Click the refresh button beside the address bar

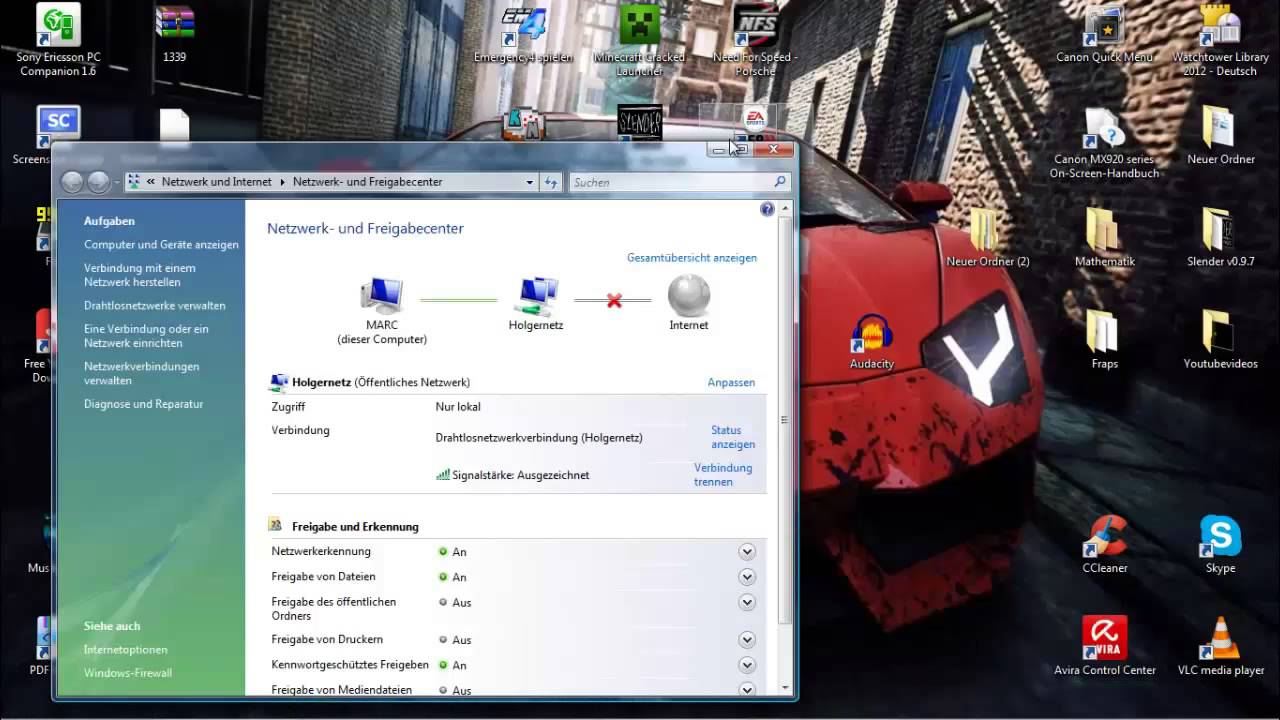(x=550, y=182)
